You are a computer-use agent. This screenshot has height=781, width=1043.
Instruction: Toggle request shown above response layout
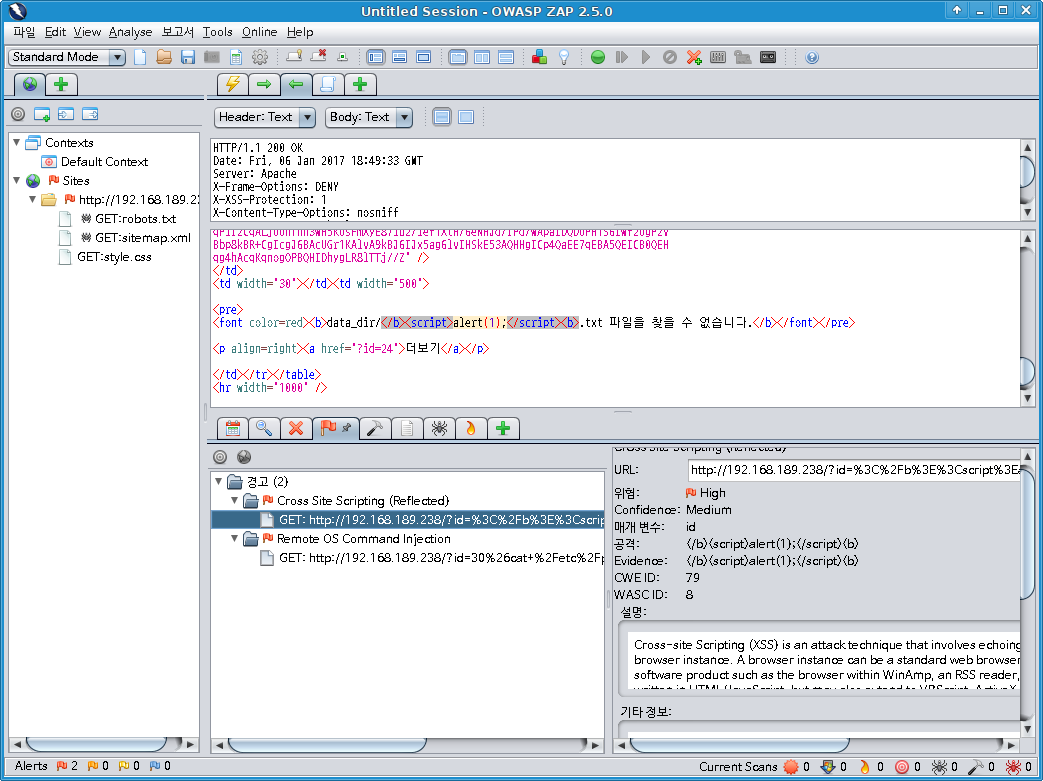506,57
